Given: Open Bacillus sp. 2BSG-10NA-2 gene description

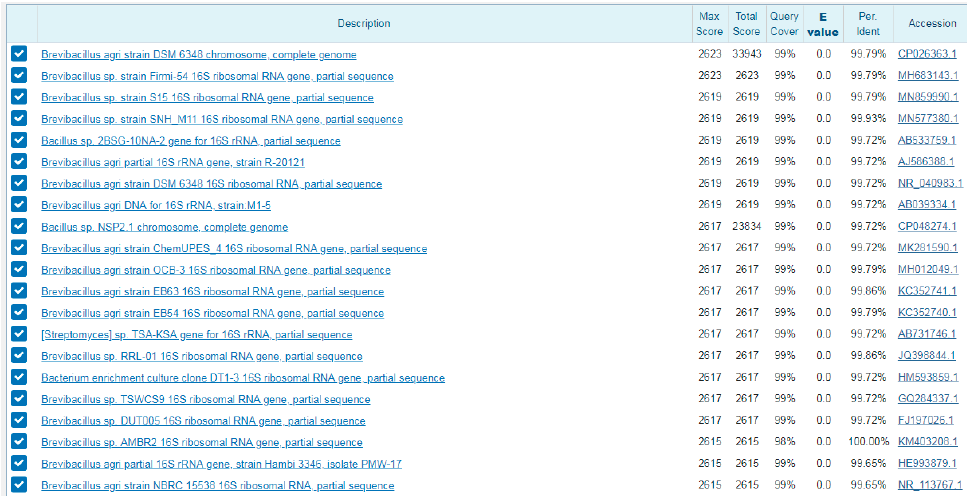Looking at the screenshot, I should click(190, 141).
